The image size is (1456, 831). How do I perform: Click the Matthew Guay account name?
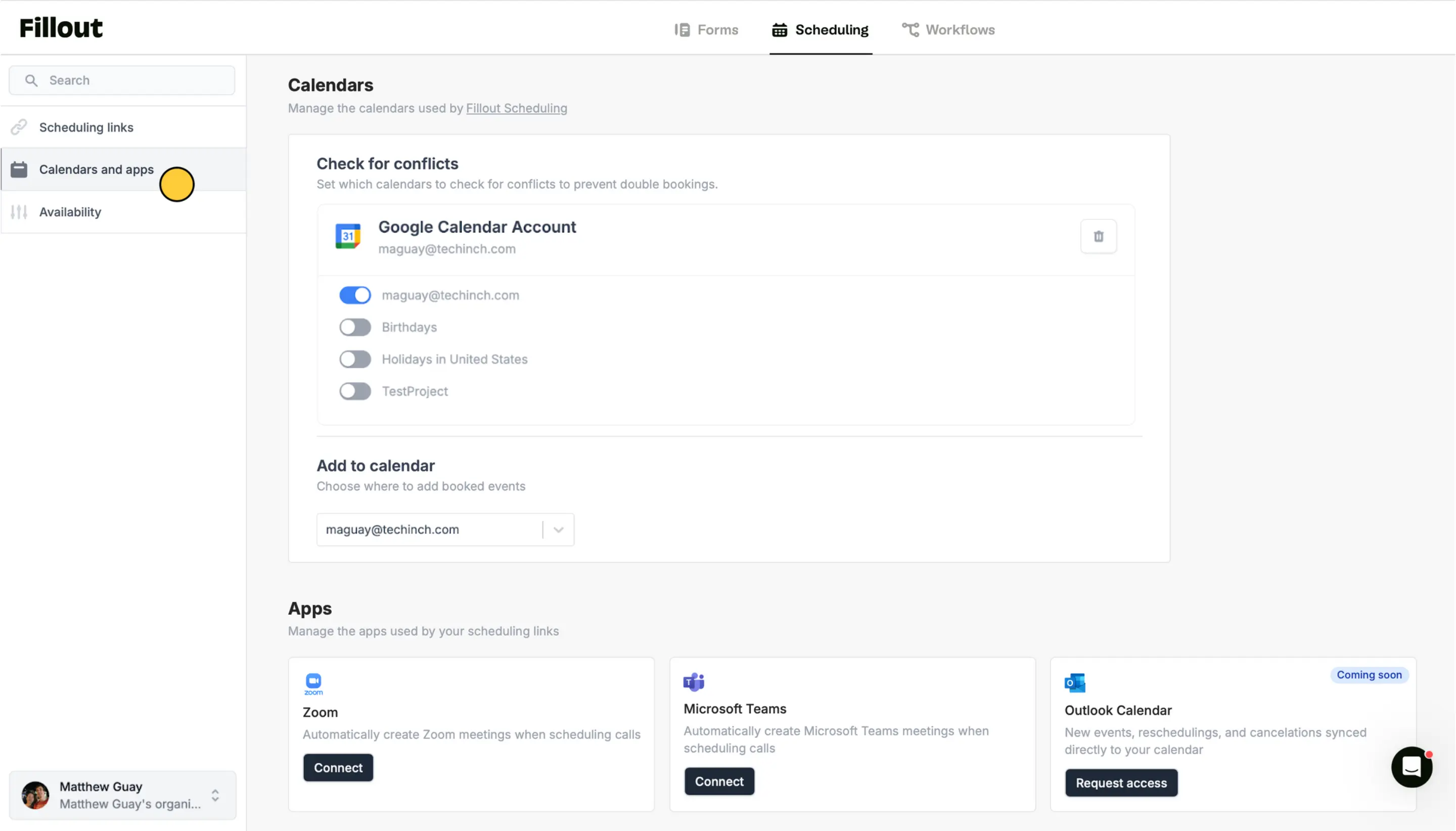[x=101, y=787]
